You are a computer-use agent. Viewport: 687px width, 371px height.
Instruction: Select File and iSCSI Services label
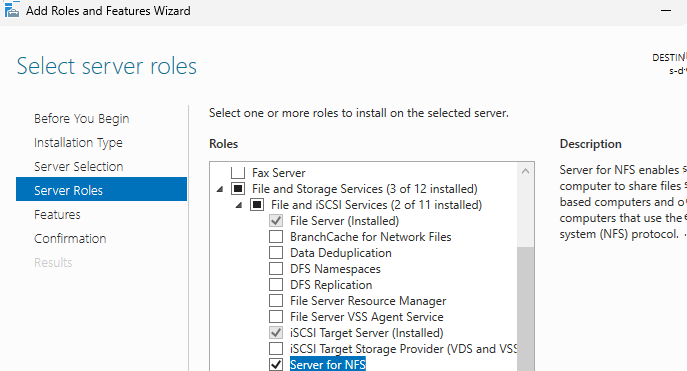(x=376, y=205)
